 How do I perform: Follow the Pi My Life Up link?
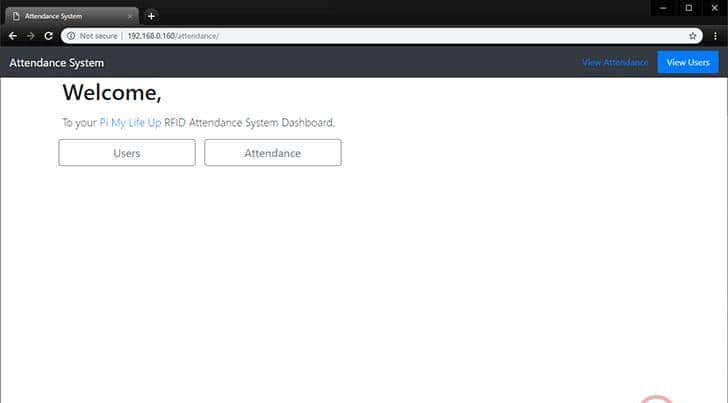click(x=130, y=123)
